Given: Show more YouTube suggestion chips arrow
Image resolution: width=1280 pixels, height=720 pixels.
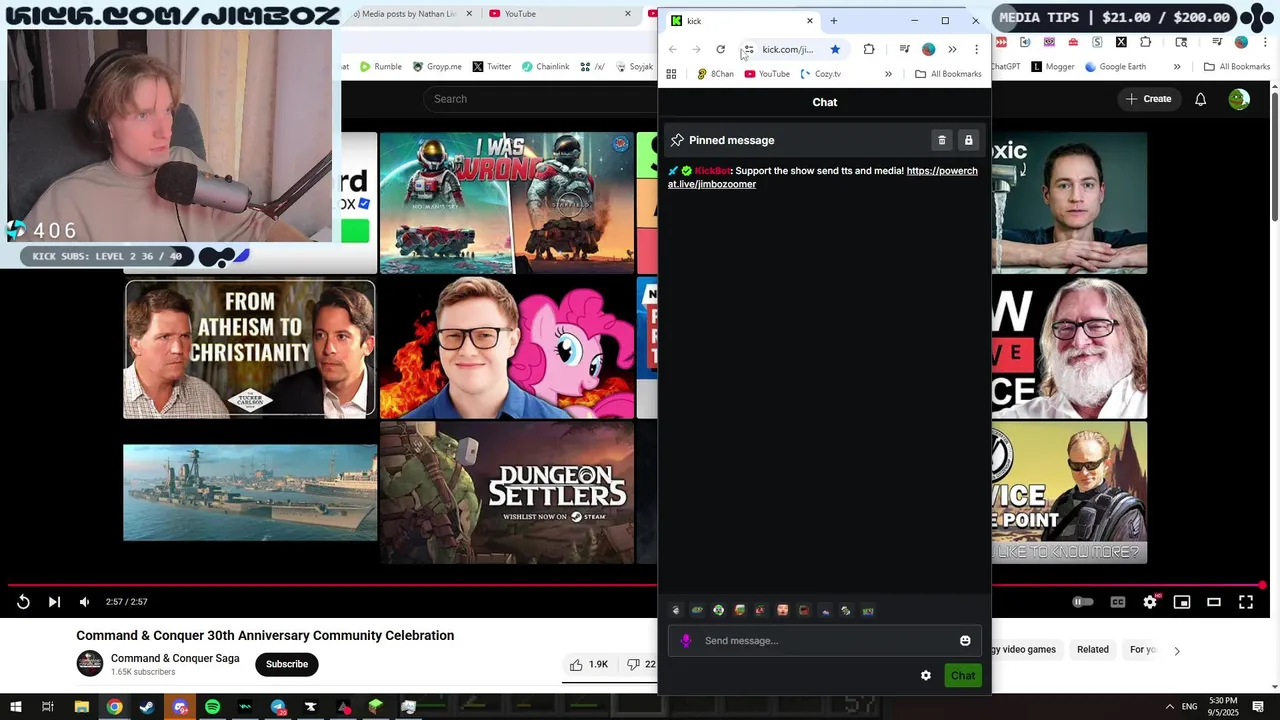Looking at the screenshot, I should (x=1177, y=650).
